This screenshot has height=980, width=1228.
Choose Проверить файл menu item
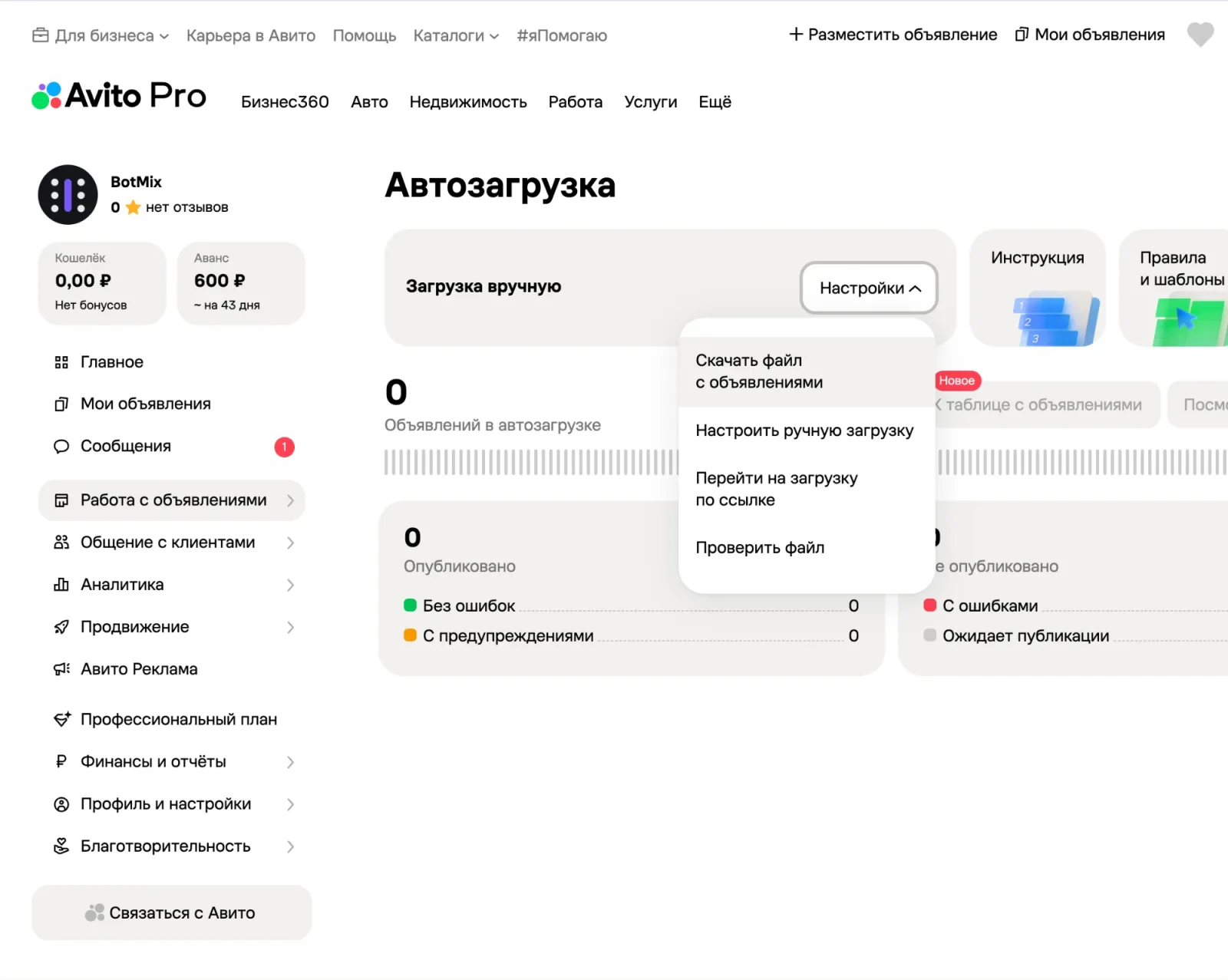pos(807,548)
